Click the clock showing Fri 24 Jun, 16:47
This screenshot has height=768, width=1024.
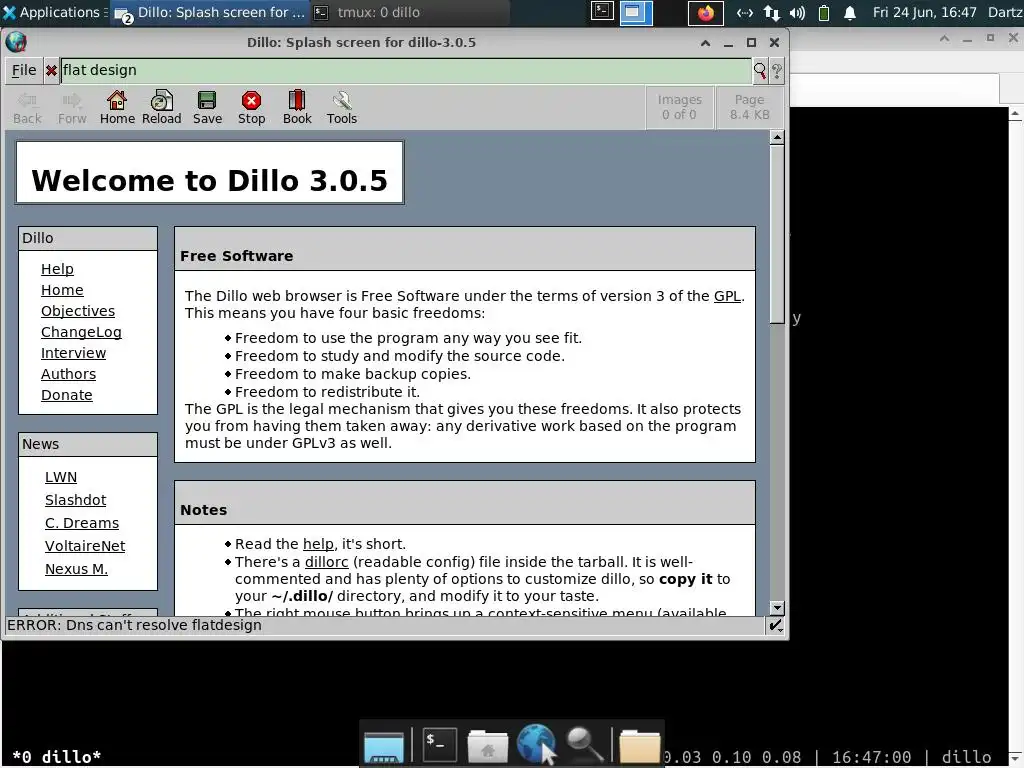pyautogui.click(x=924, y=12)
